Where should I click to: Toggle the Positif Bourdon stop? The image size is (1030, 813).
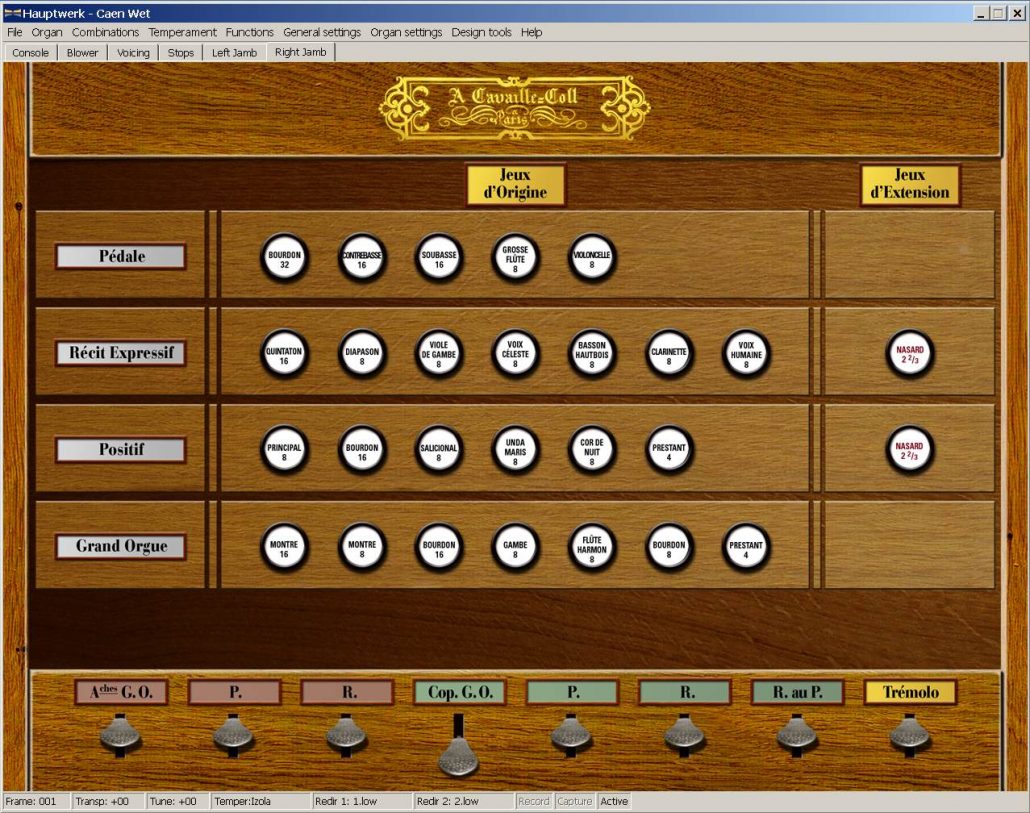pyautogui.click(x=362, y=450)
